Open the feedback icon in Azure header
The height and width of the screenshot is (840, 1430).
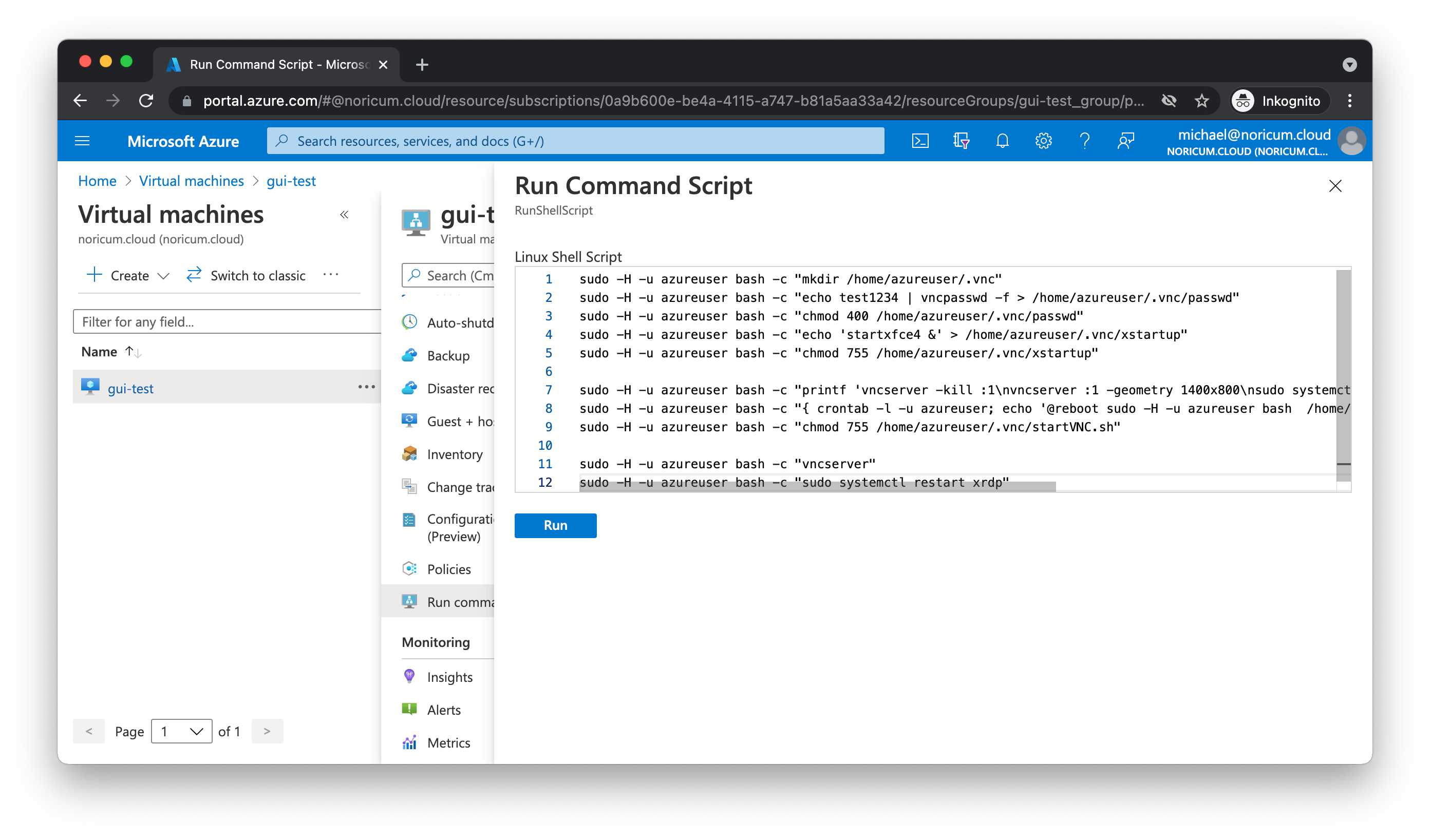(1126, 141)
